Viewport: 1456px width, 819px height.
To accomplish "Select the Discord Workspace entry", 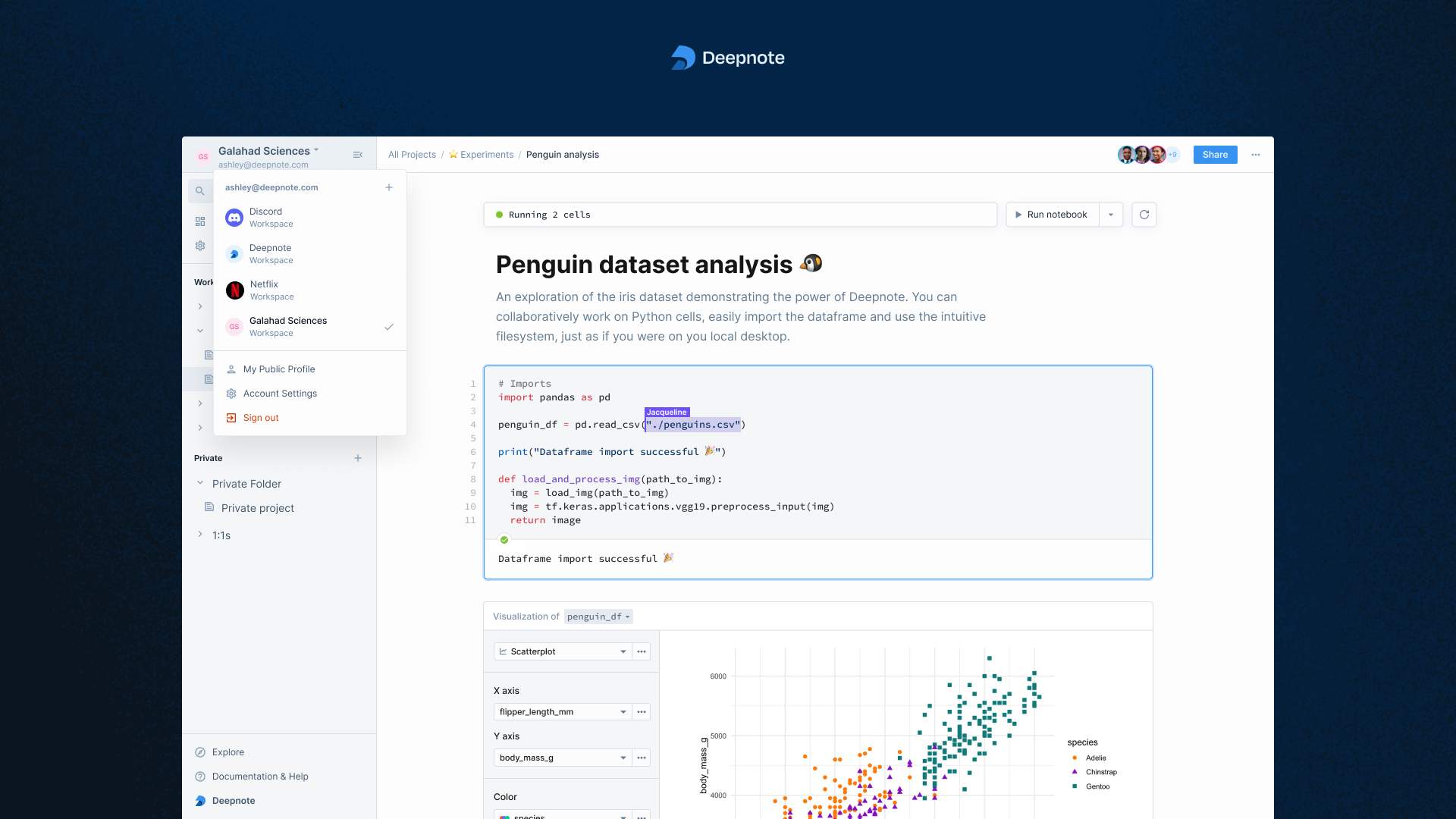I will click(310, 218).
